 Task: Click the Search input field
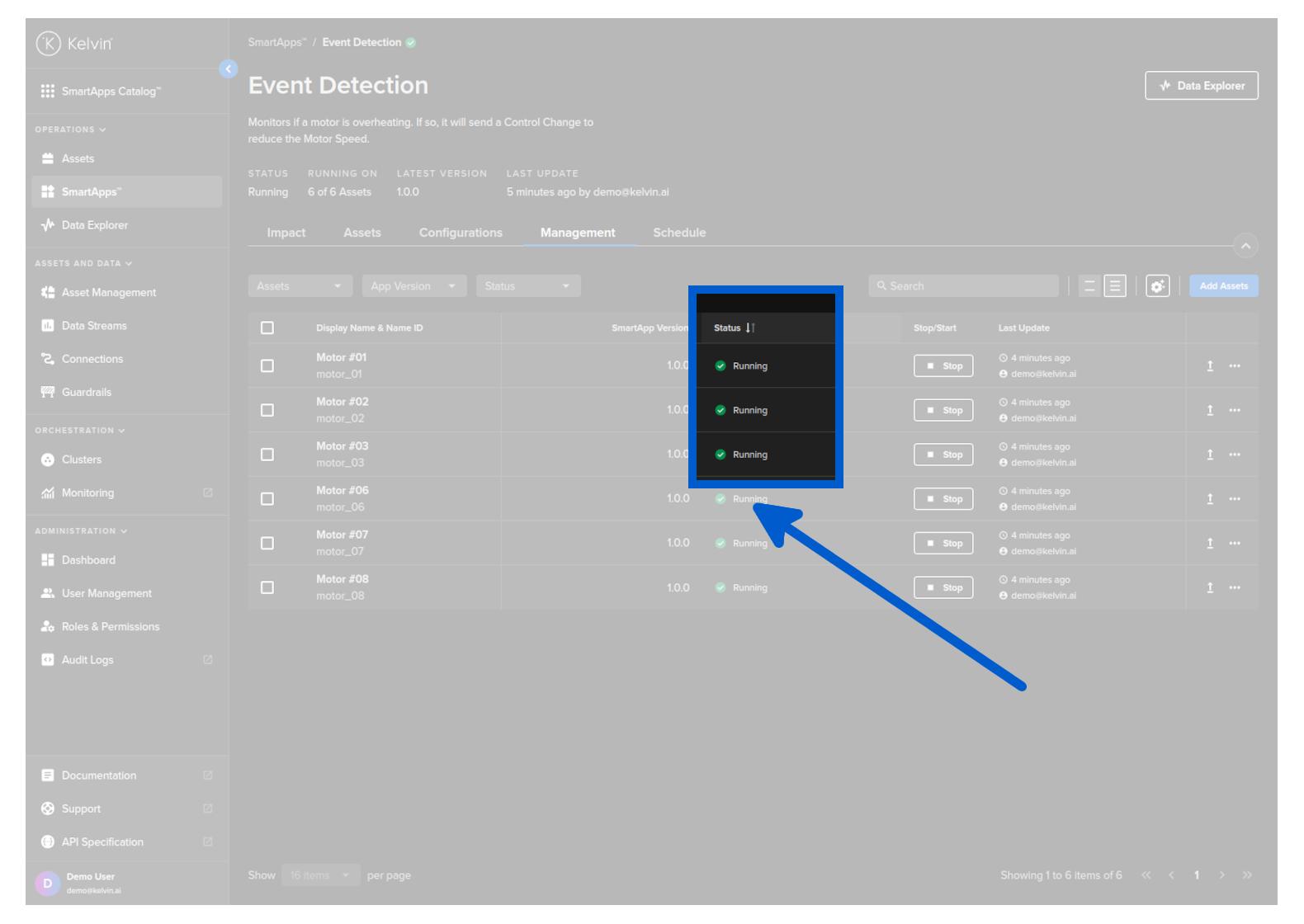pos(963,286)
